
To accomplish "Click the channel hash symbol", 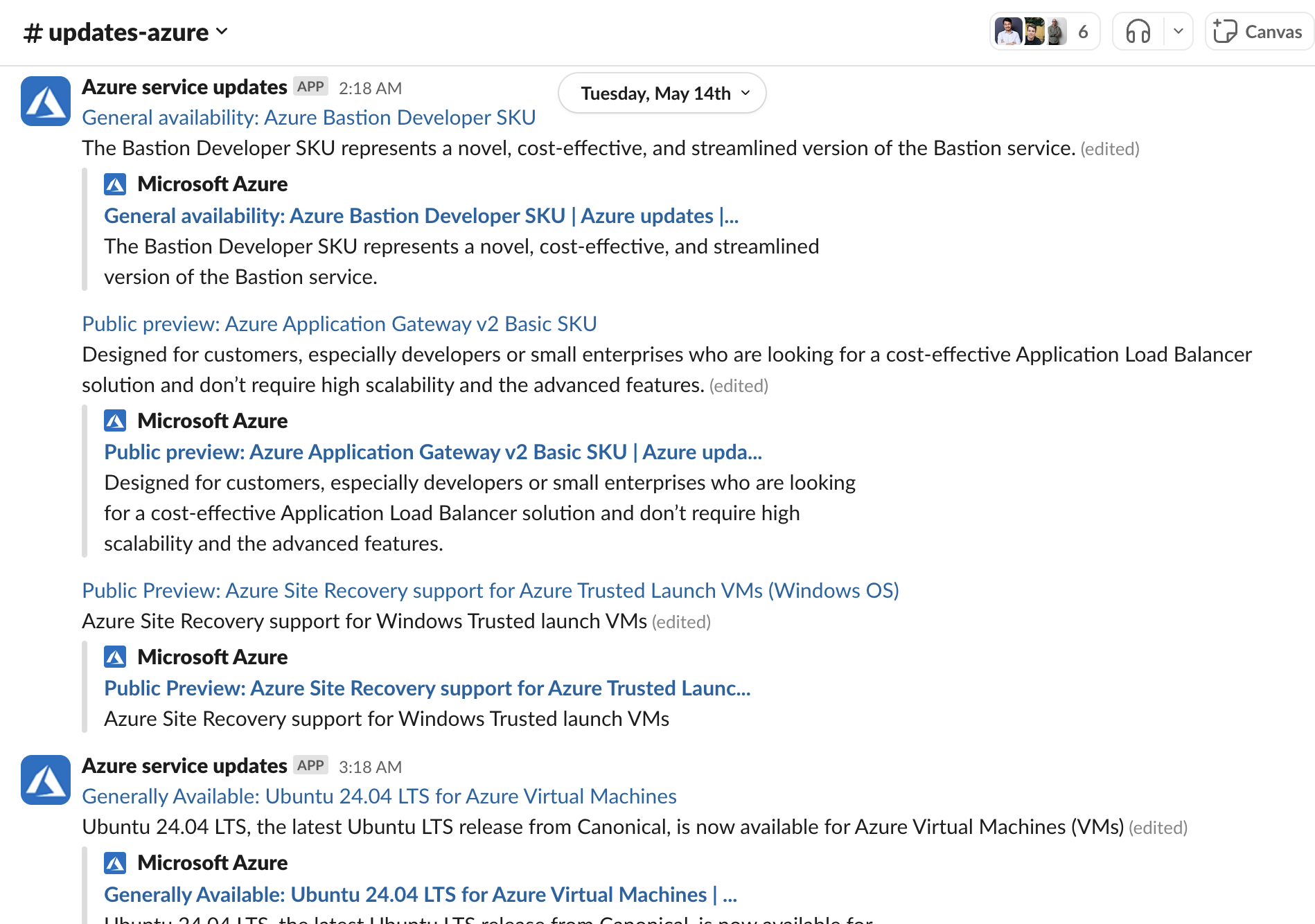I will pos(33,33).
